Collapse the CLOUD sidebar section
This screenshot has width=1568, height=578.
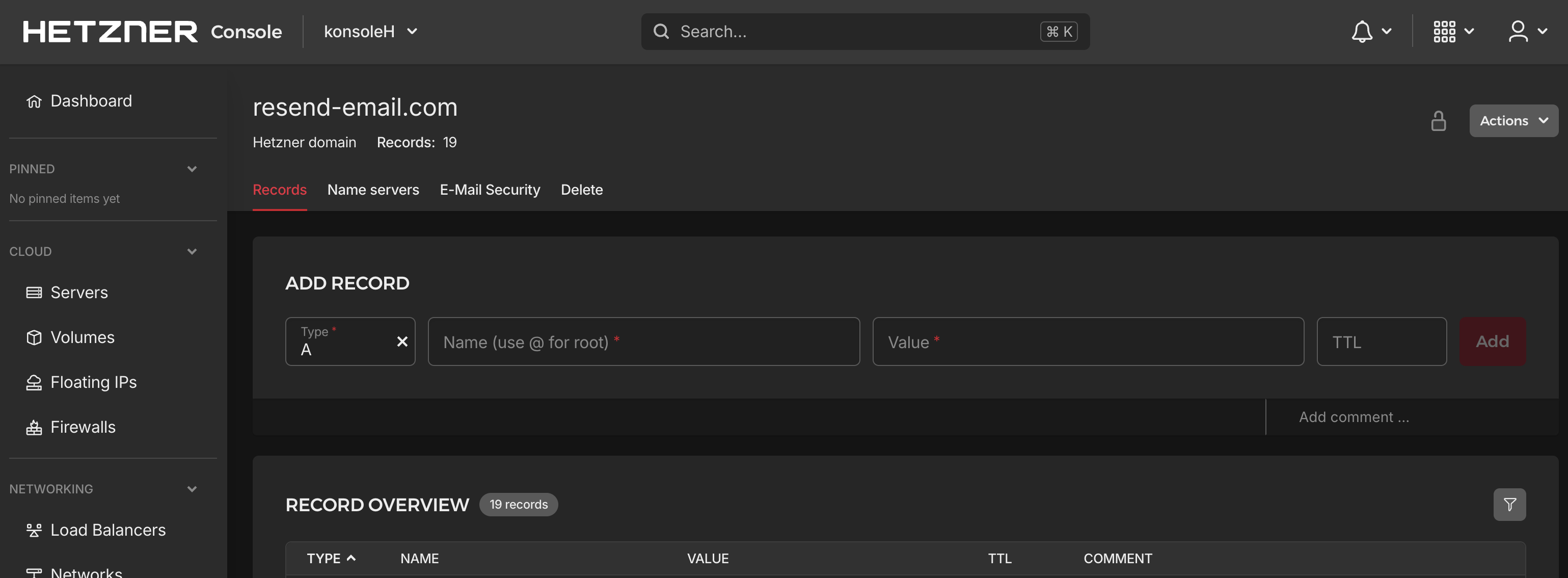192,251
